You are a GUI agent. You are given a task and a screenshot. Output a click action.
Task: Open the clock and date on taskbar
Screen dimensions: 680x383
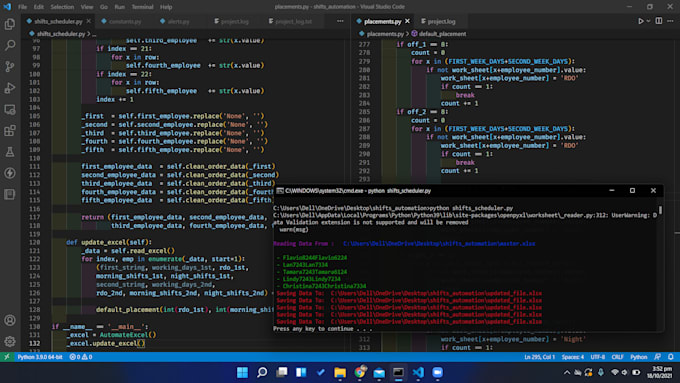pyautogui.click(x=659, y=372)
